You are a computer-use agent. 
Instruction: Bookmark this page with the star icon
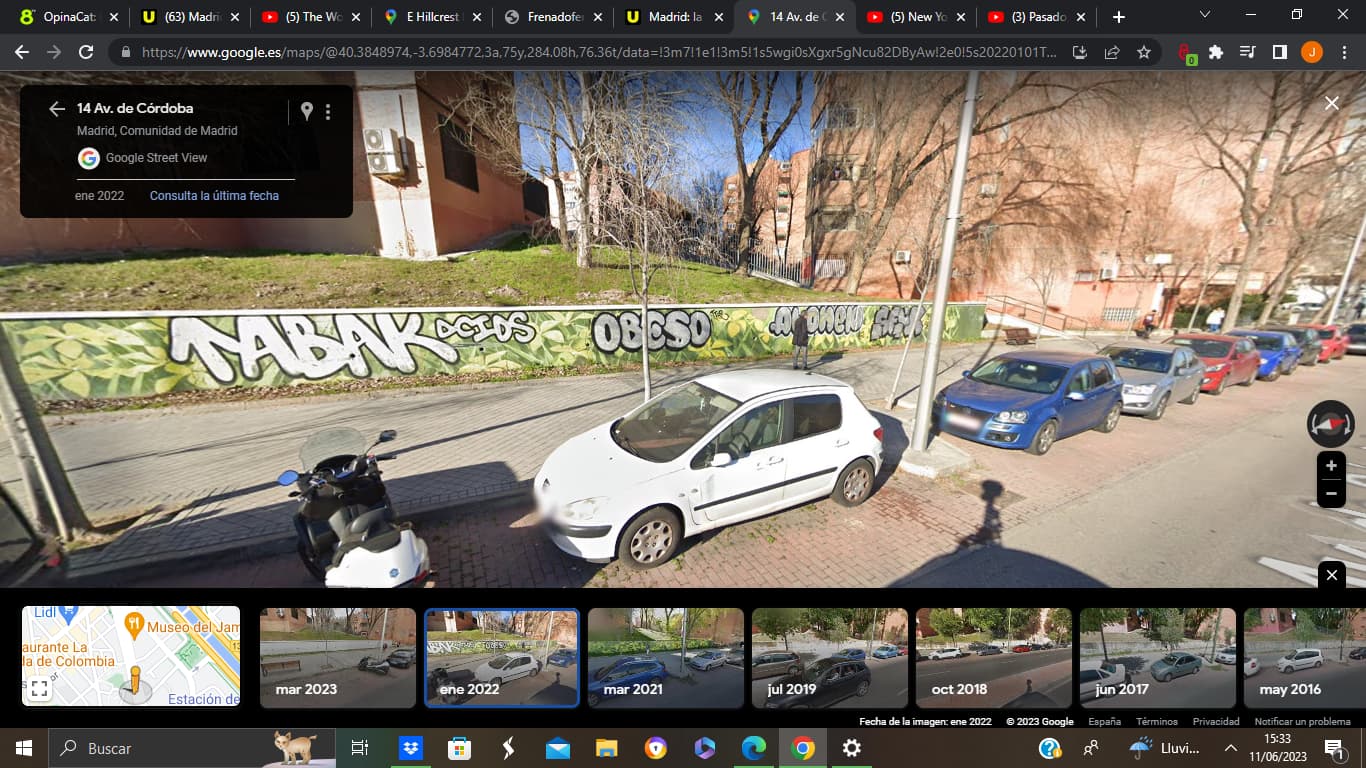point(1144,53)
